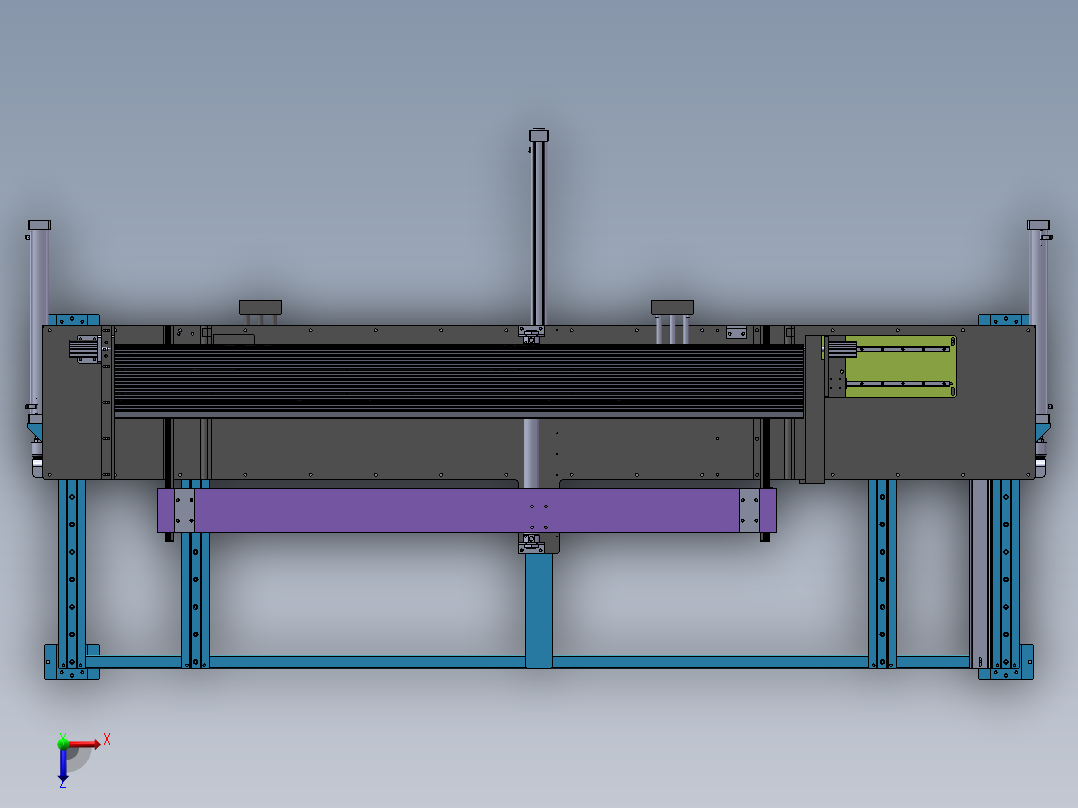Image resolution: width=1078 pixels, height=808 pixels.
Task: Select the dark block with pins at upper right
Action: click(672, 307)
